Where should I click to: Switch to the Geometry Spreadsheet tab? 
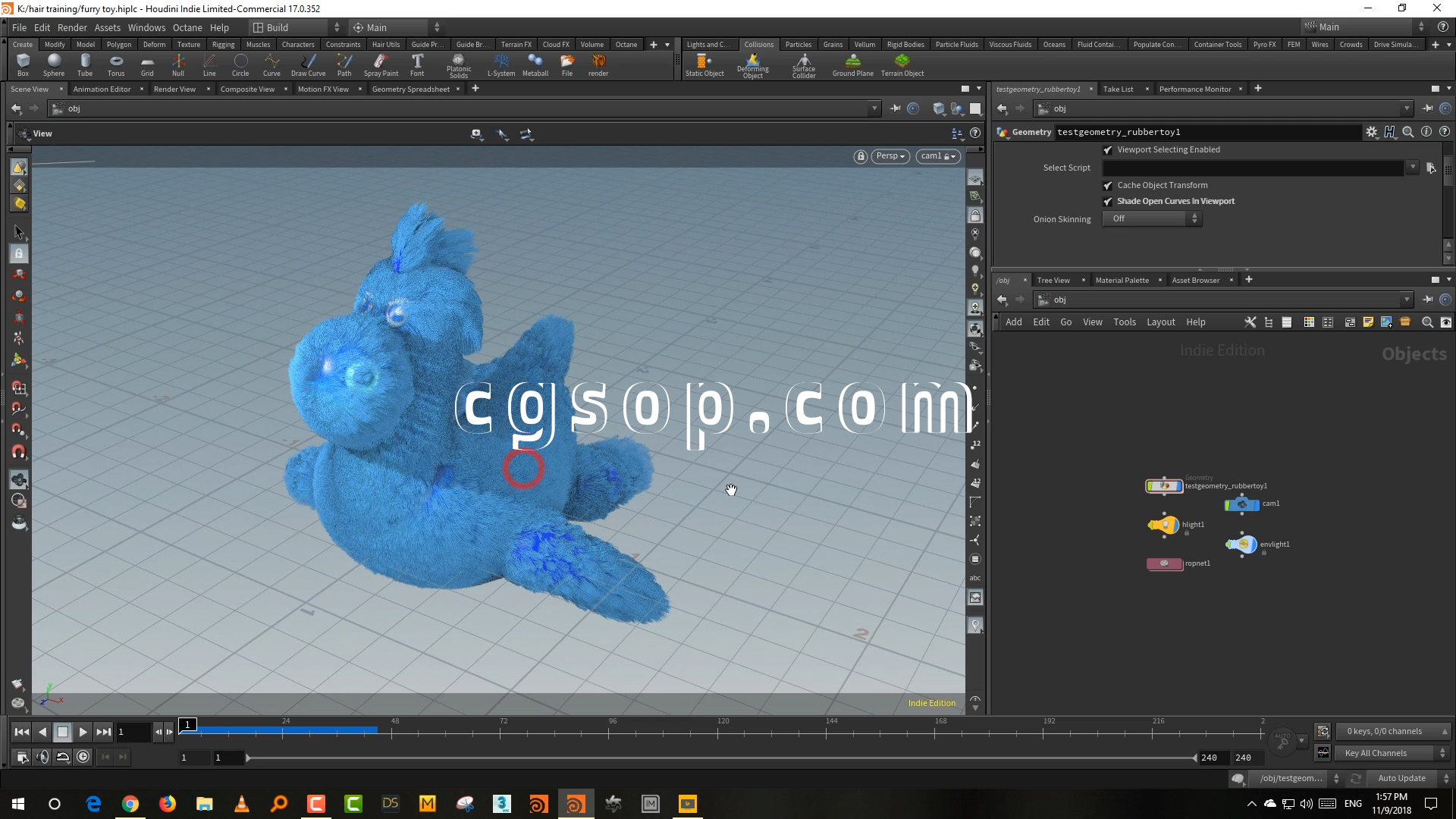point(410,89)
